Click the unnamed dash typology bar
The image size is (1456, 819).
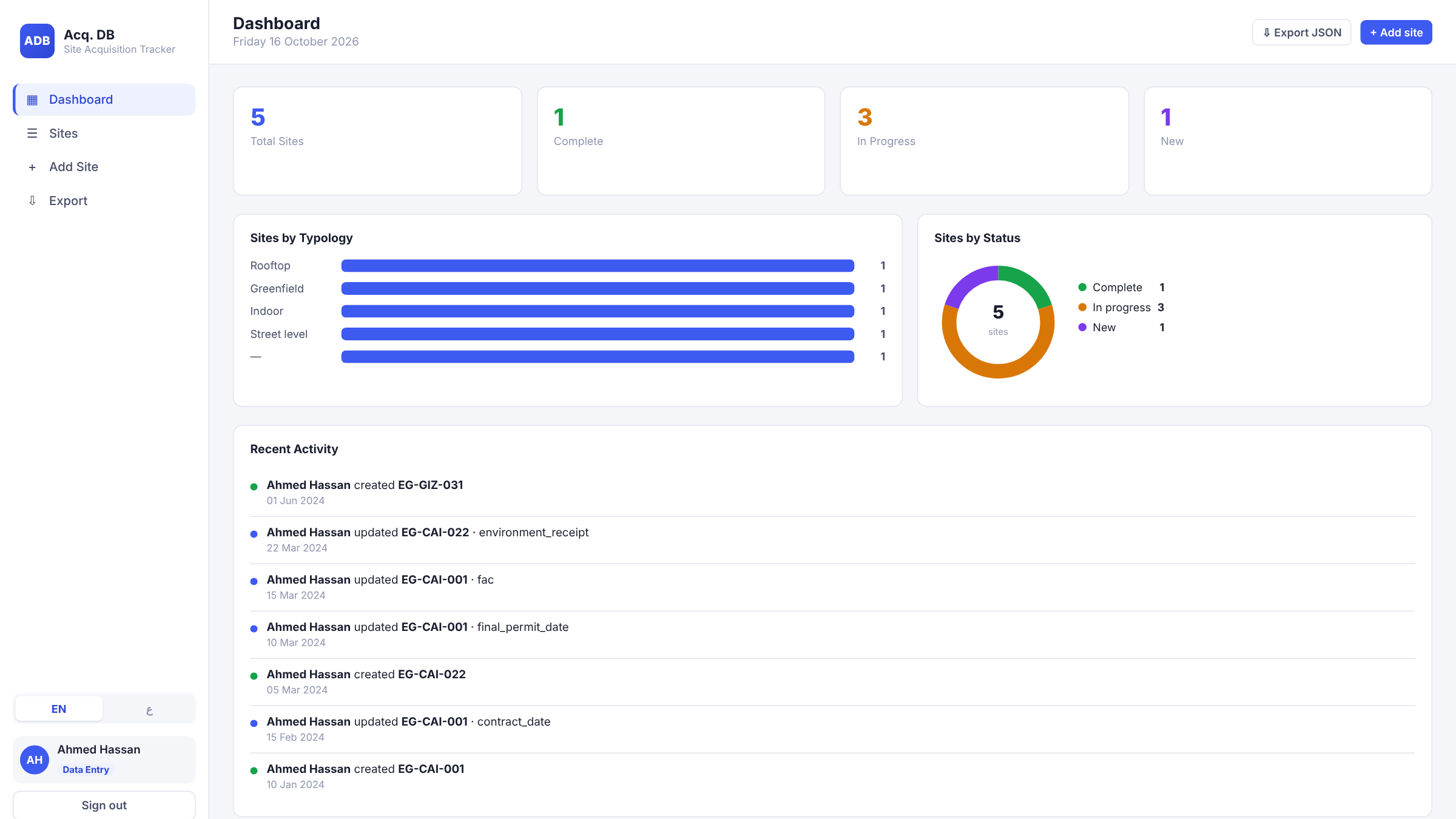598,357
